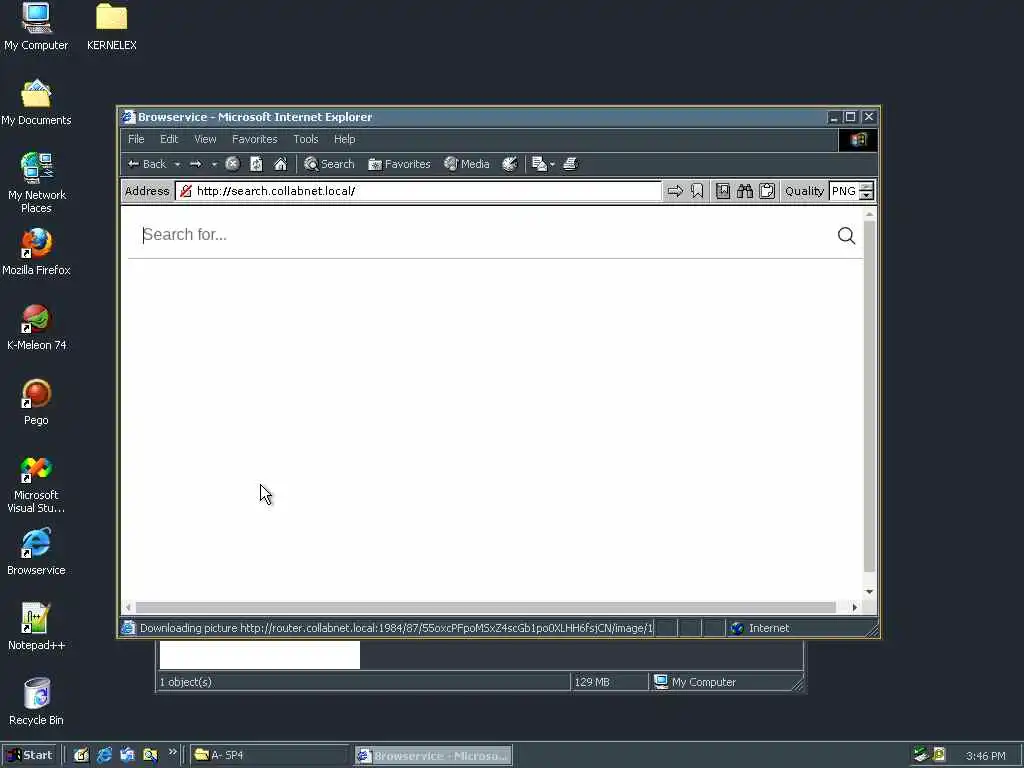Open the Forward history dropdown arrow
The image size is (1024, 768).
tap(214, 165)
